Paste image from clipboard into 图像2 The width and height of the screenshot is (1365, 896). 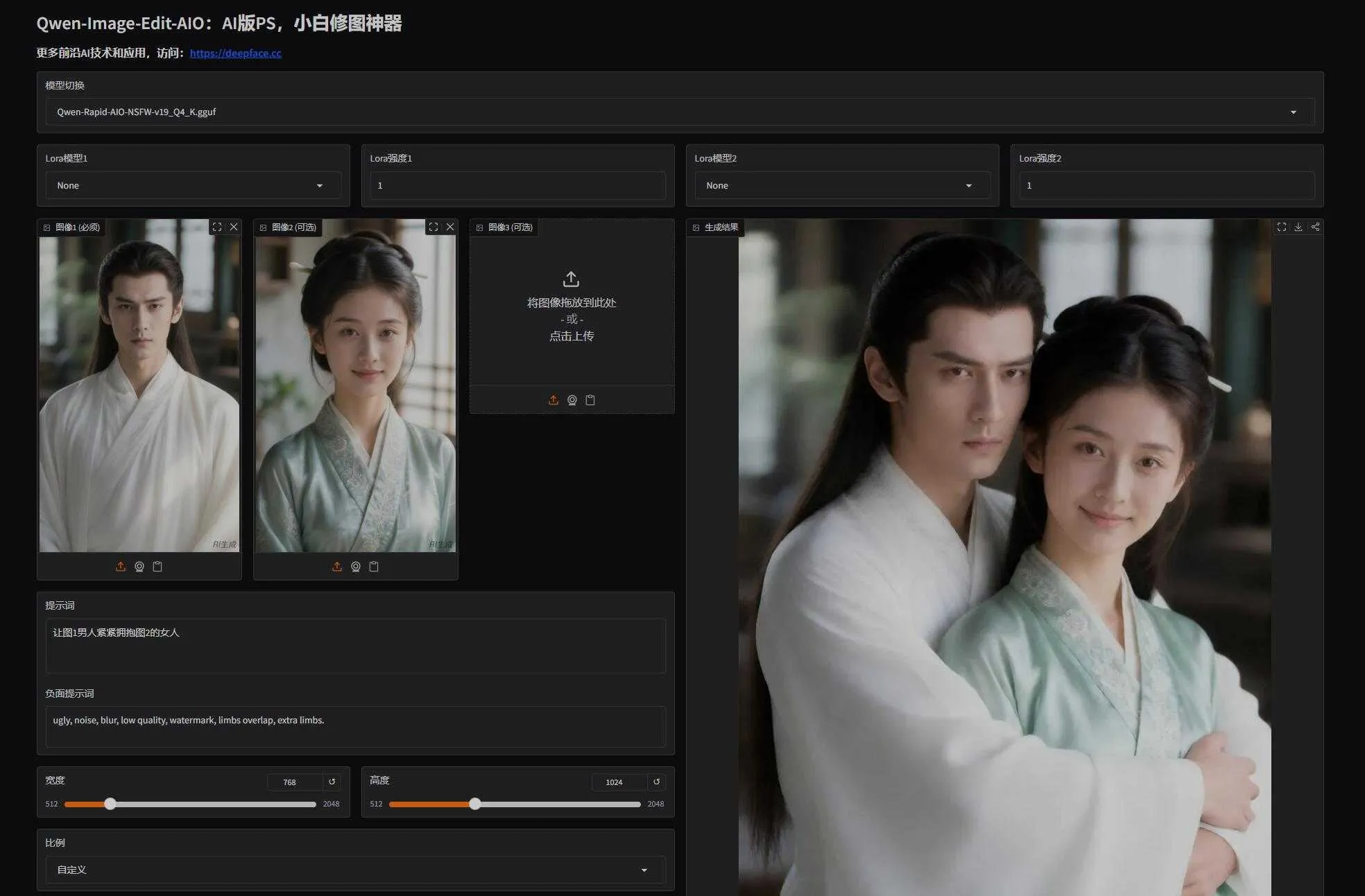click(x=375, y=566)
